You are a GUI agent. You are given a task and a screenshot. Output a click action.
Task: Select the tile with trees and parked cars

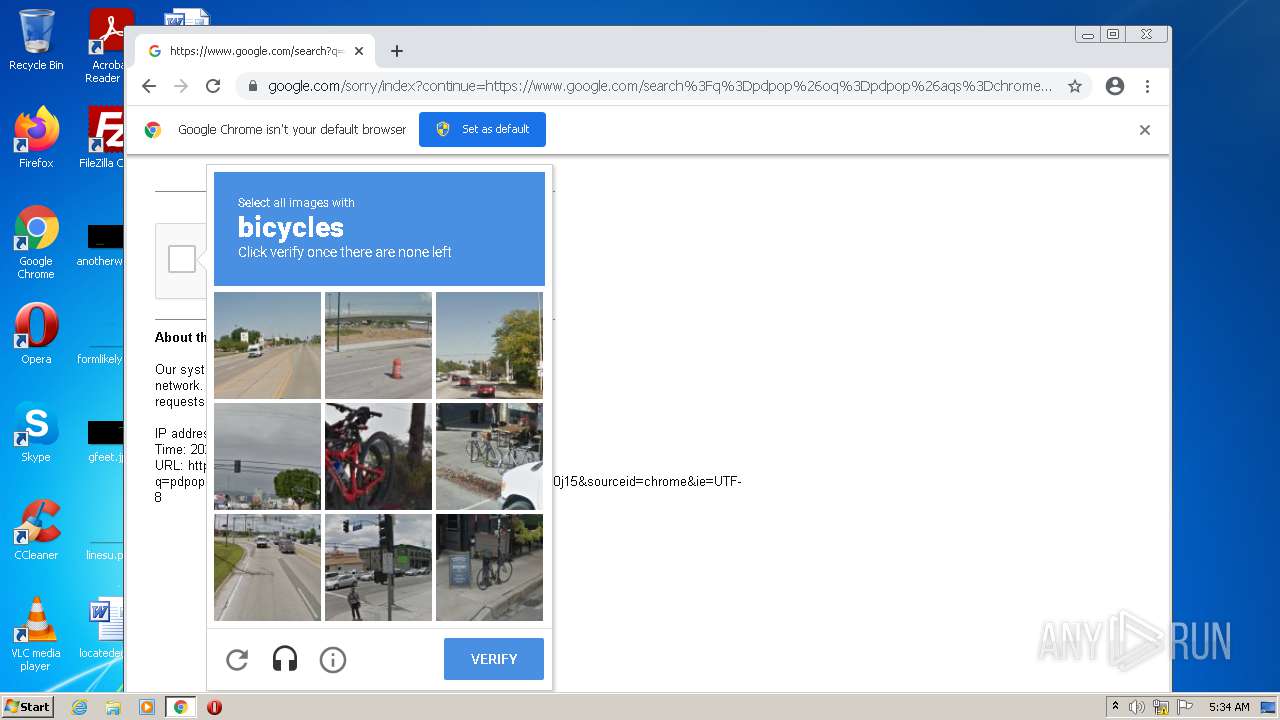click(x=489, y=345)
